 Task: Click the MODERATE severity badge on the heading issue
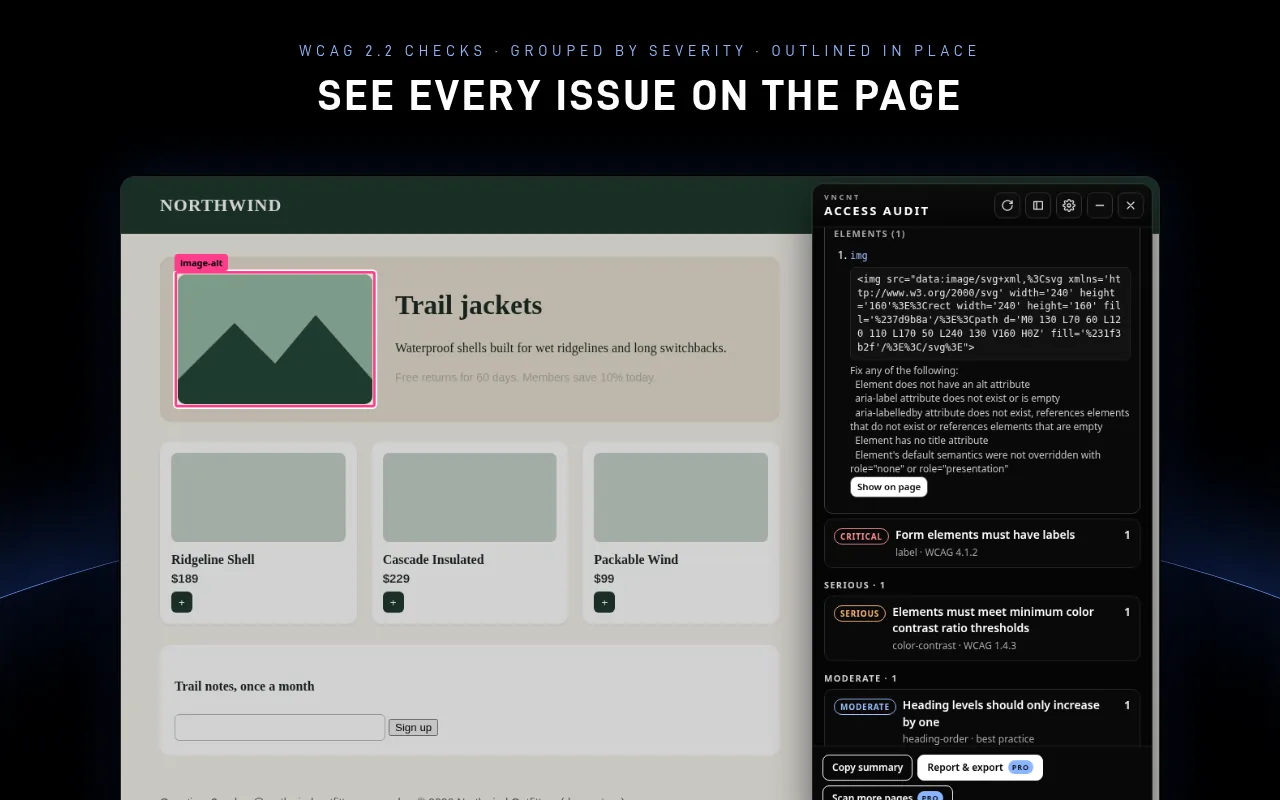click(x=865, y=707)
